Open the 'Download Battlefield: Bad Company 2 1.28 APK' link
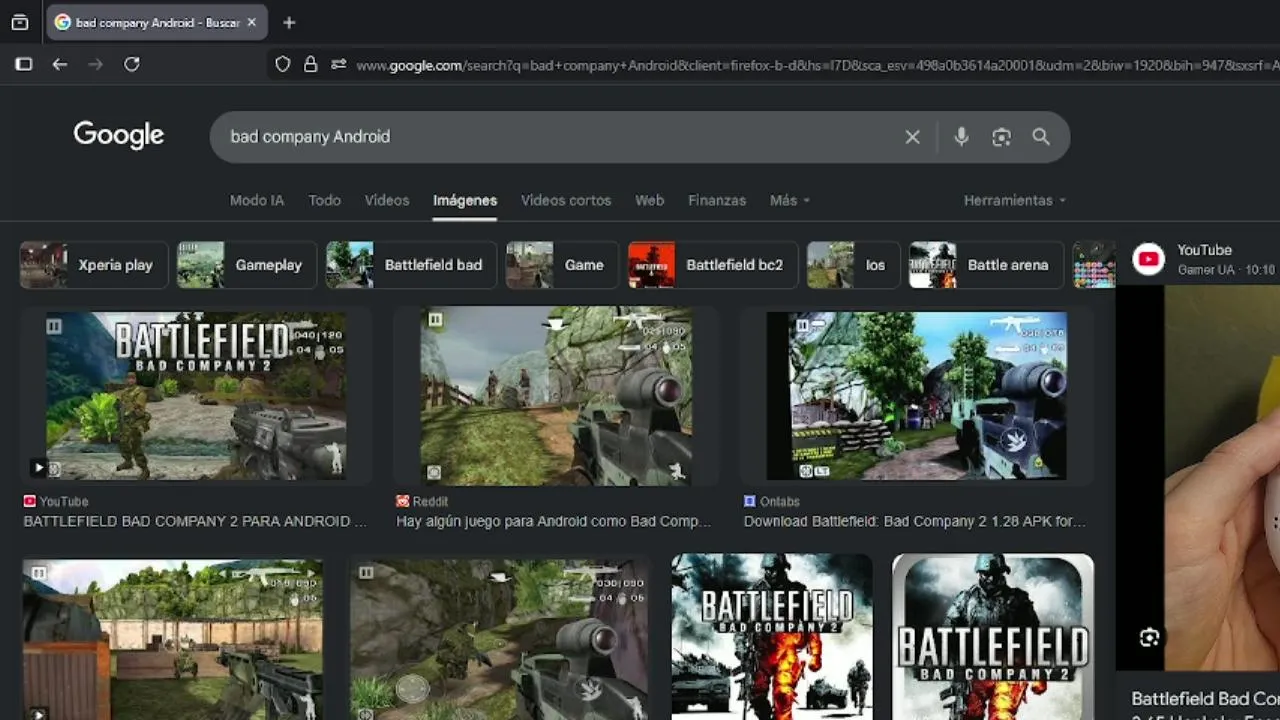This screenshot has height=720, width=1280. (915, 521)
